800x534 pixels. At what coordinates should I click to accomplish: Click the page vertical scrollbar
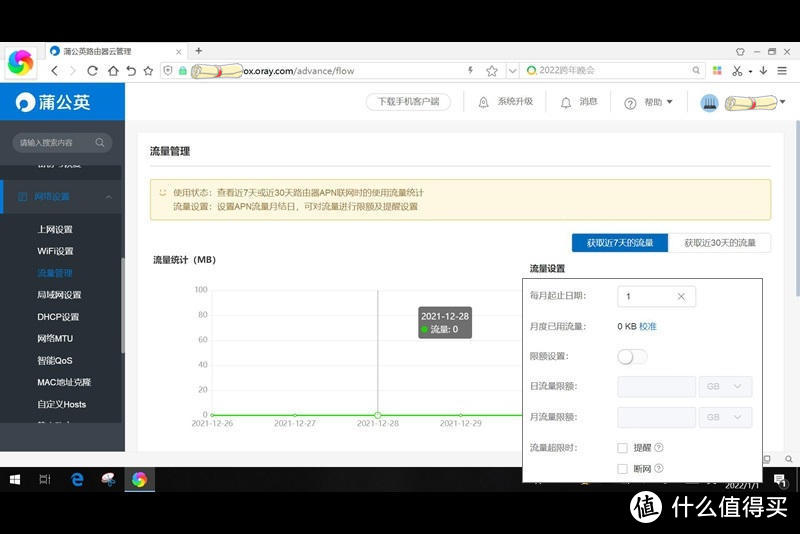(797, 208)
